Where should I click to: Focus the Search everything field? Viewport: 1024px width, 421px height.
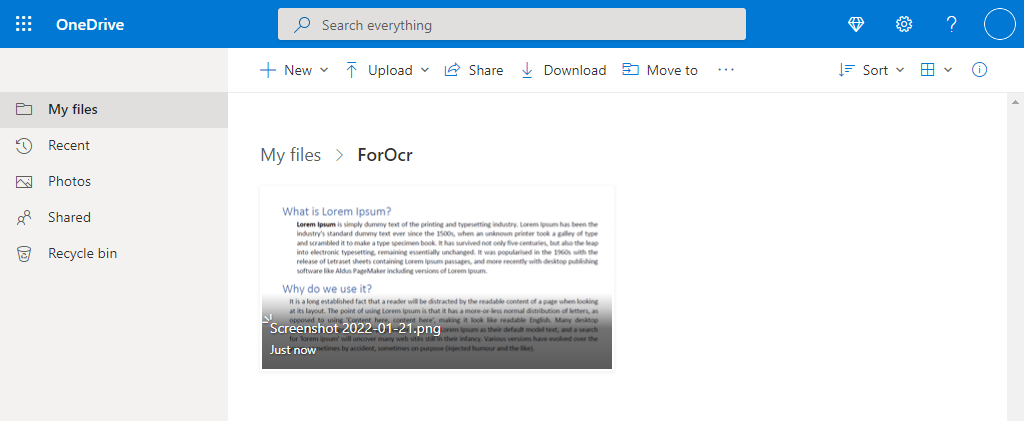point(512,25)
